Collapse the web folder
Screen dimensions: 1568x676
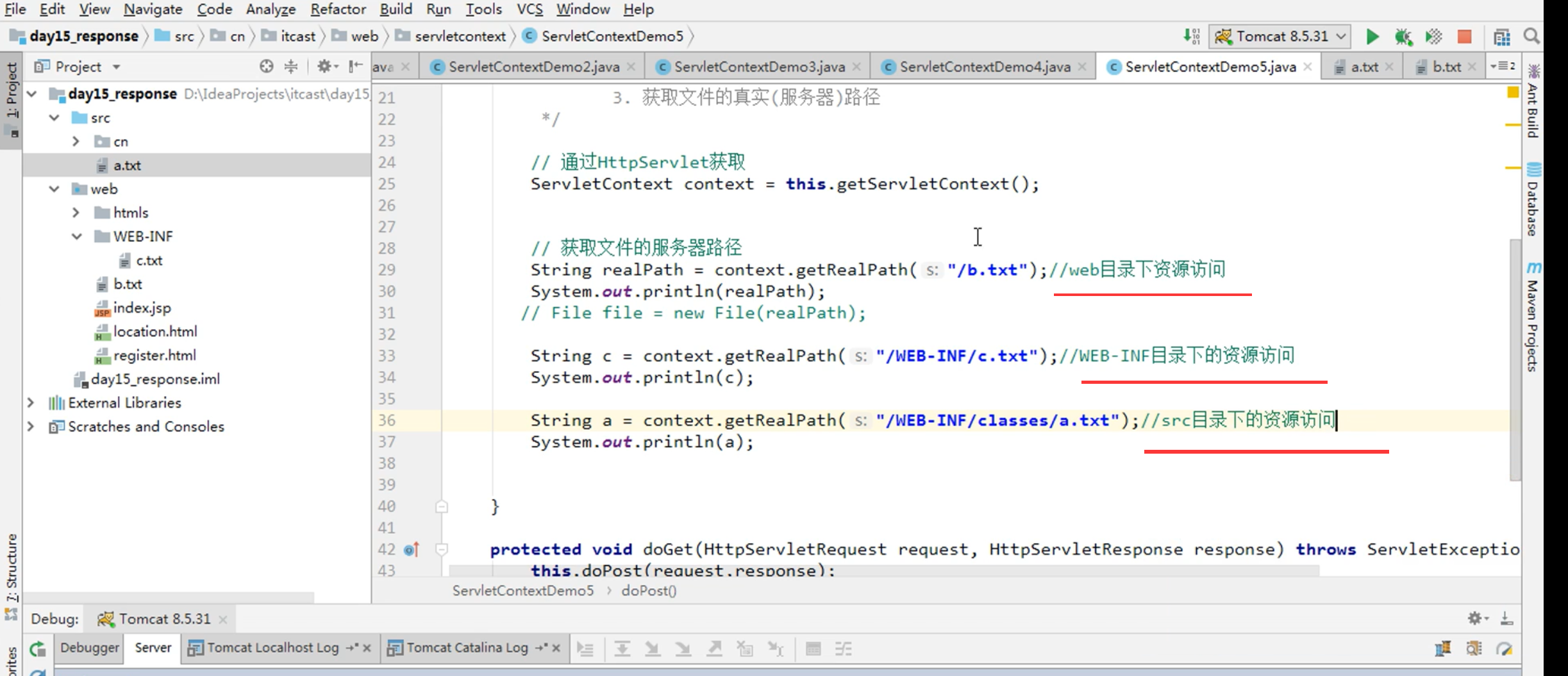54,189
